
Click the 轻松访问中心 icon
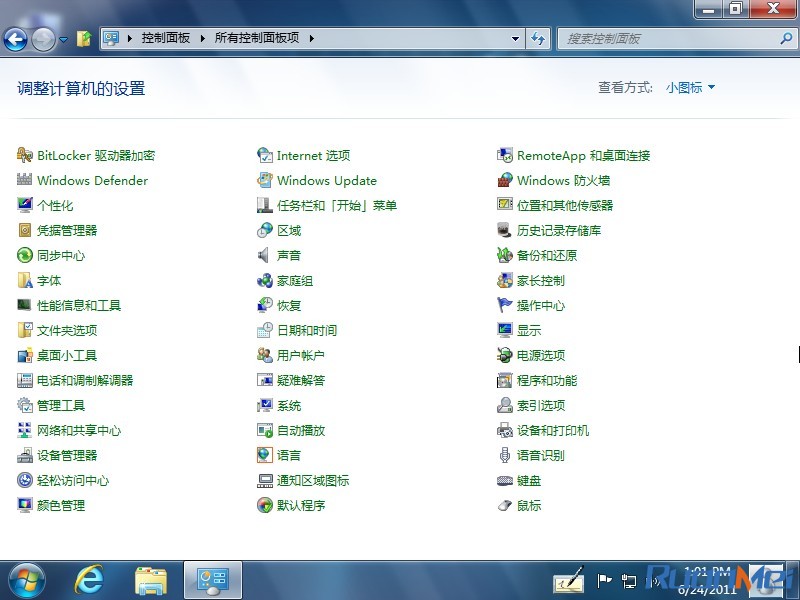(x=24, y=480)
